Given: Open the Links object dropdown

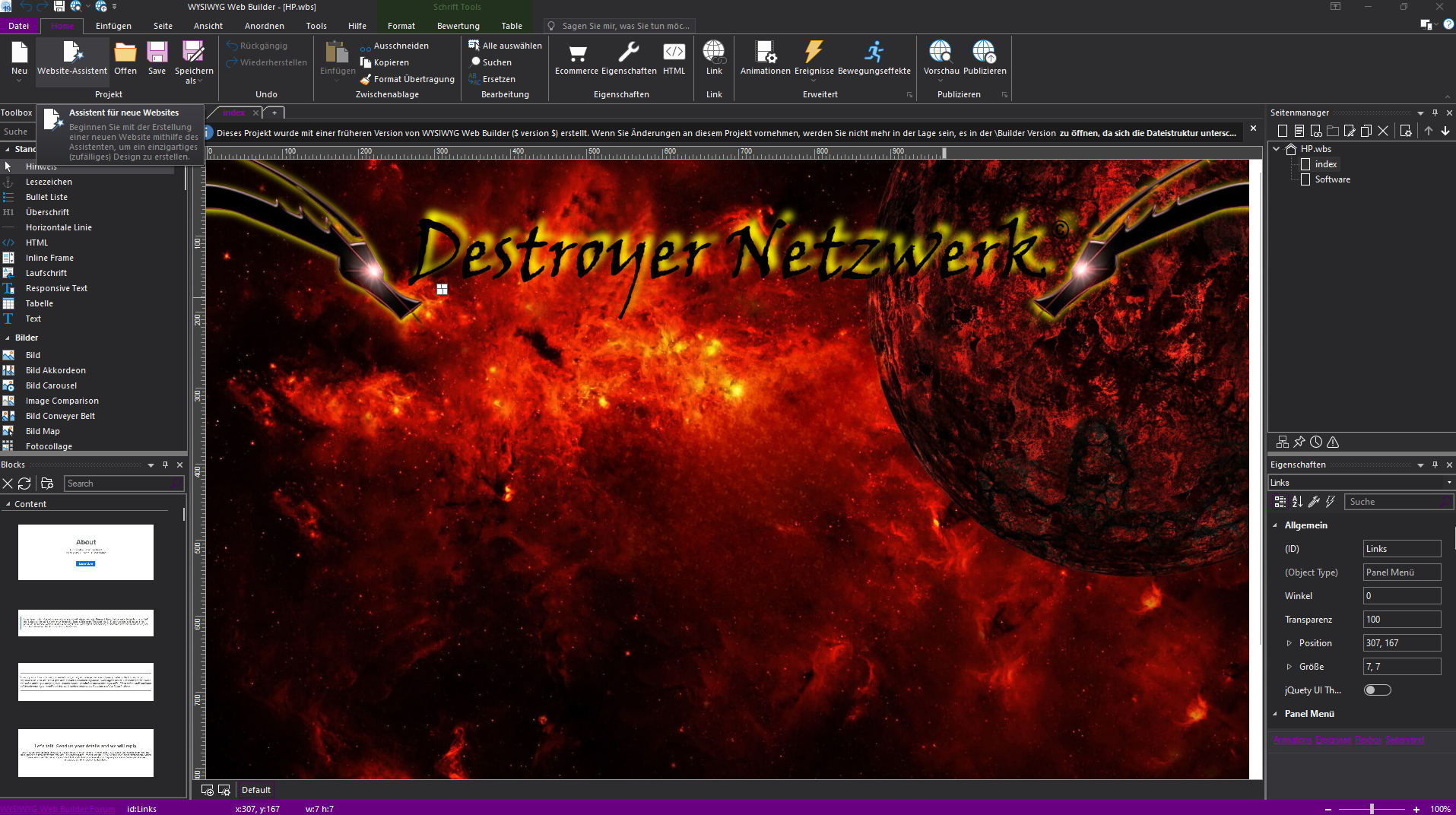Looking at the screenshot, I should point(1449,483).
